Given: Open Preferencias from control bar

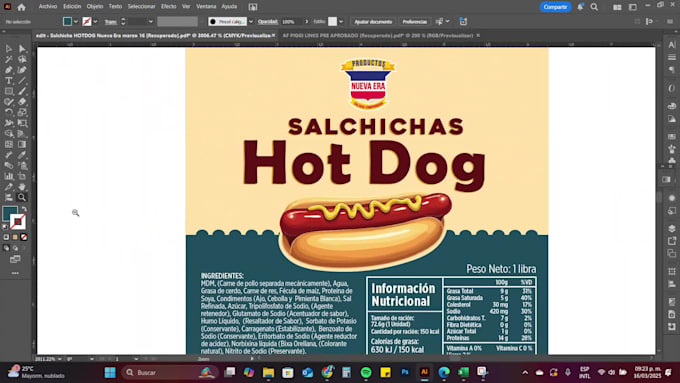Looking at the screenshot, I should (x=415, y=22).
